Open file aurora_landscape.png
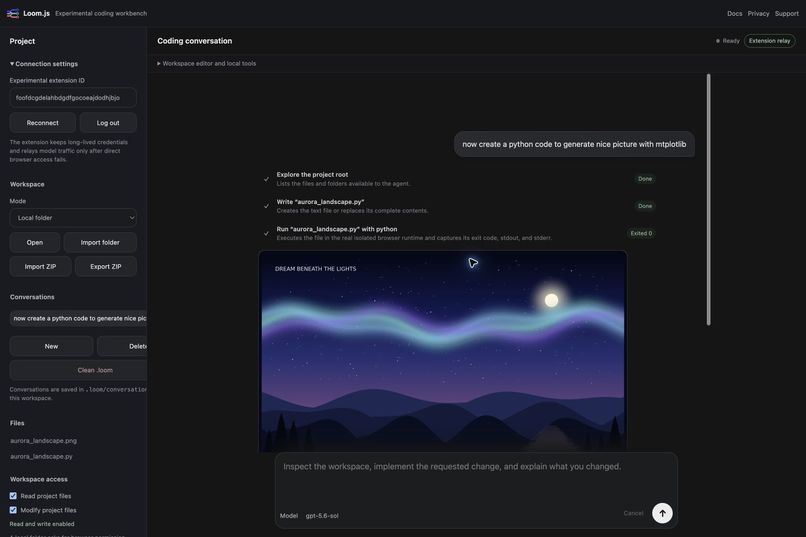This screenshot has height=537, width=806. coord(44,440)
